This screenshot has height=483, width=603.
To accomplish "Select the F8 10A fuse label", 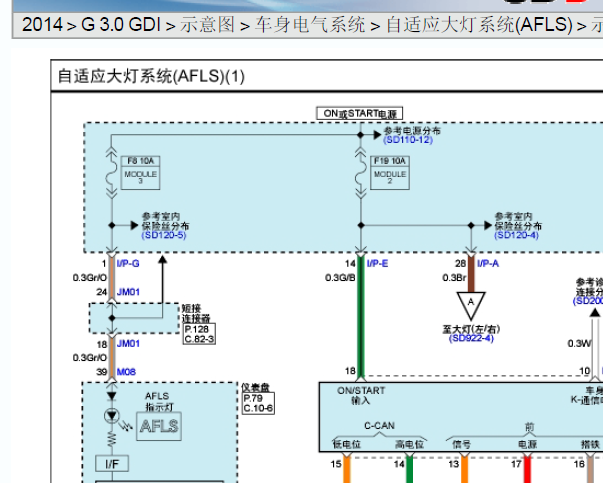I will point(140,161).
